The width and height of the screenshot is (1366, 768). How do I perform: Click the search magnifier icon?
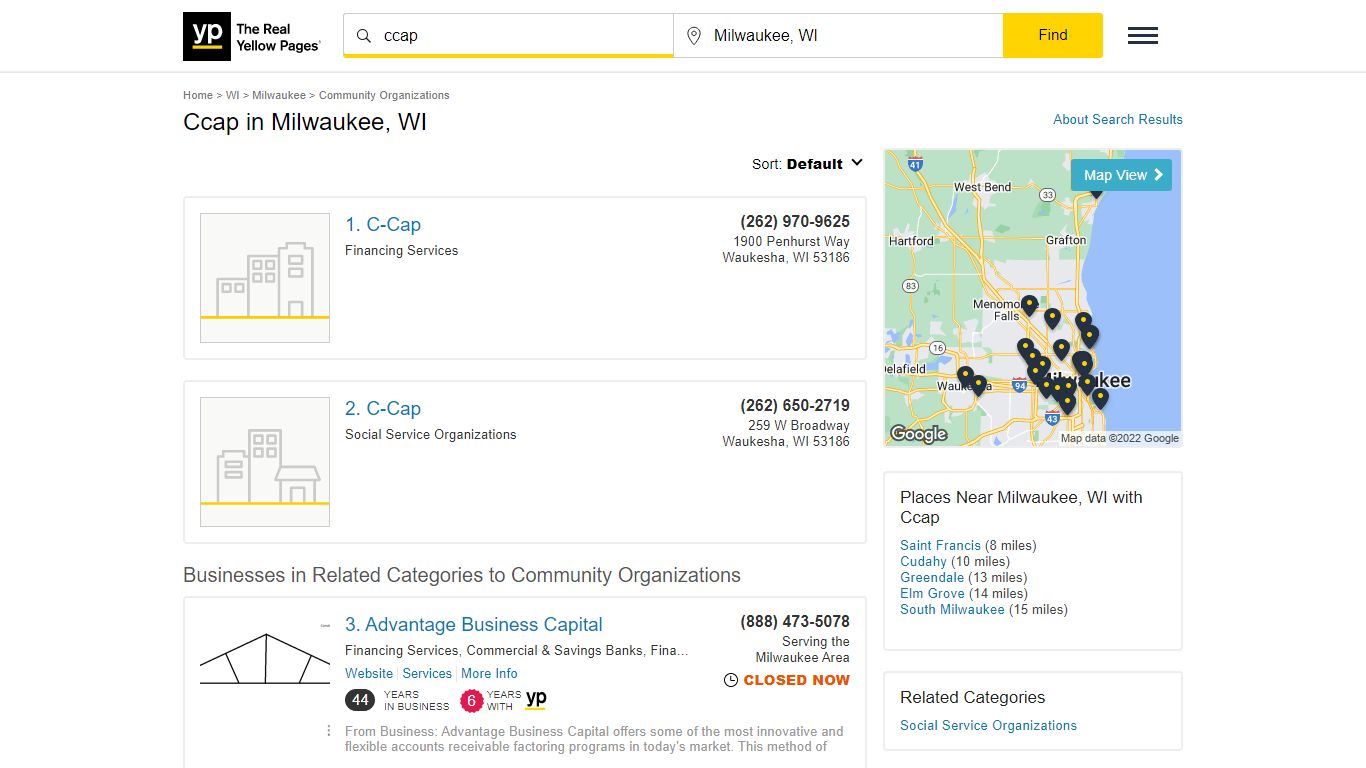click(x=364, y=36)
